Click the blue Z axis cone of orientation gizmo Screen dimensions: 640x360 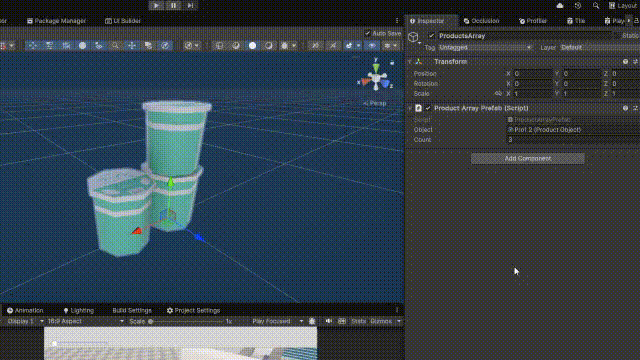[385, 84]
